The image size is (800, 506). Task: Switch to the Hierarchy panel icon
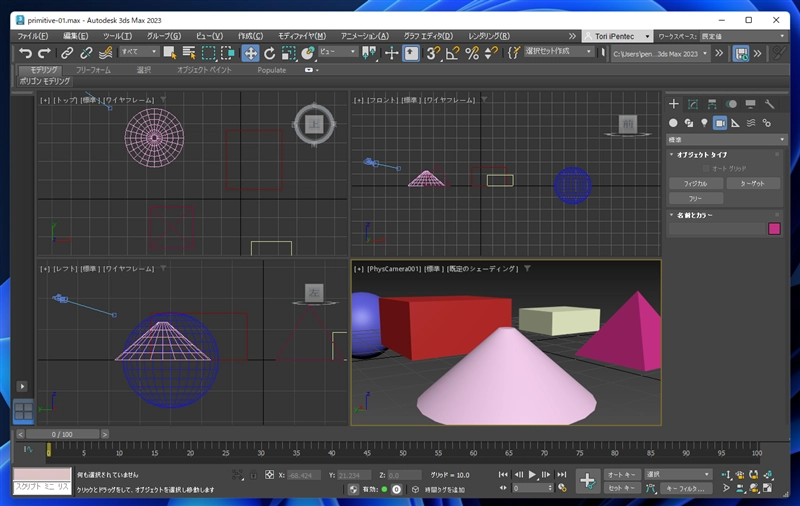click(x=711, y=104)
